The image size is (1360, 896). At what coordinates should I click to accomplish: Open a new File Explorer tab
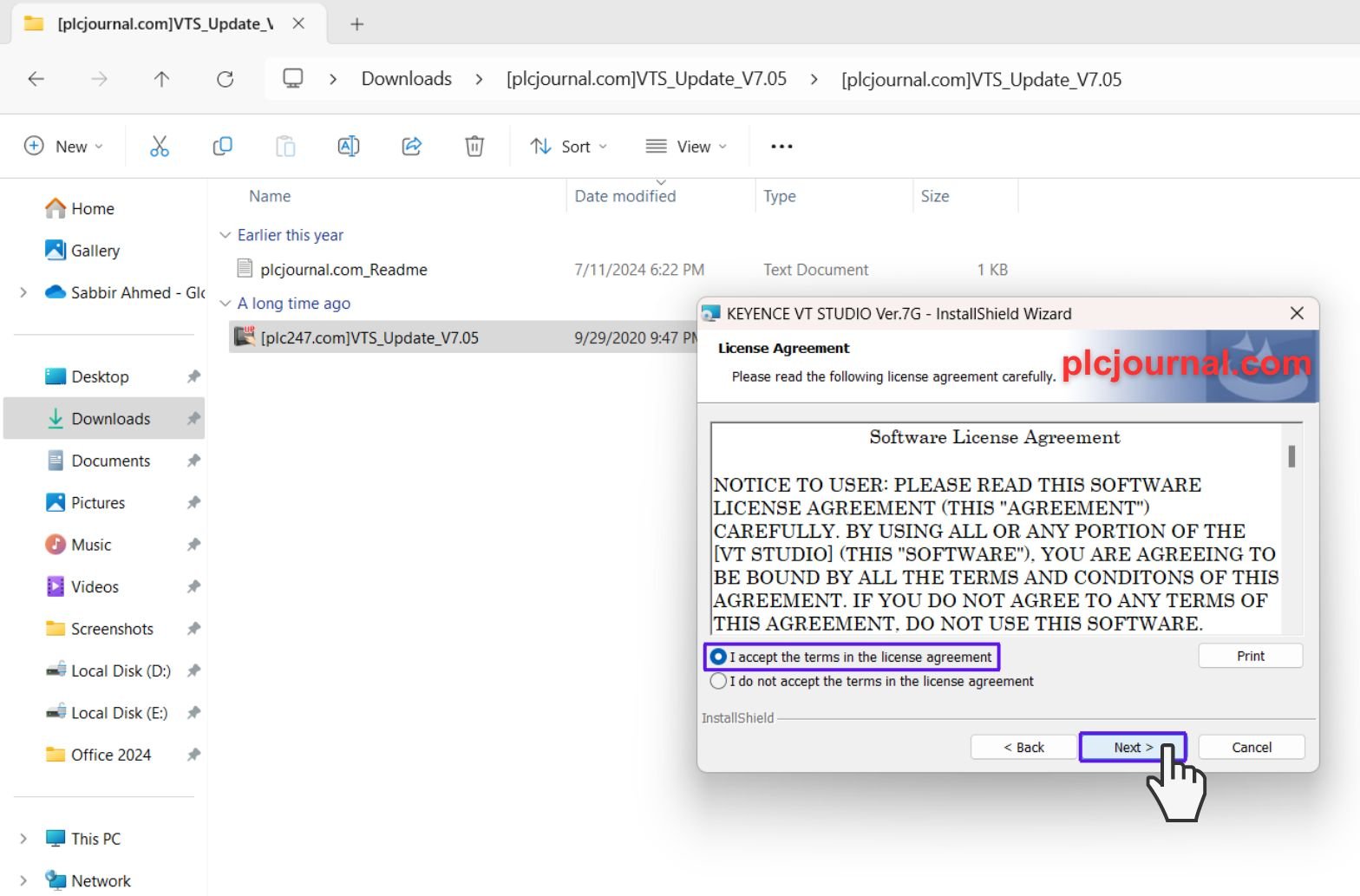[356, 24]
